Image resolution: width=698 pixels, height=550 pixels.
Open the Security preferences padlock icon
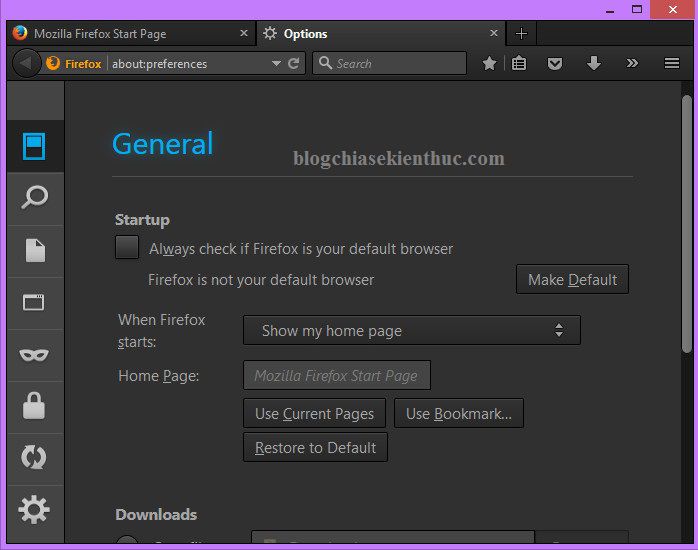point(34,405)
